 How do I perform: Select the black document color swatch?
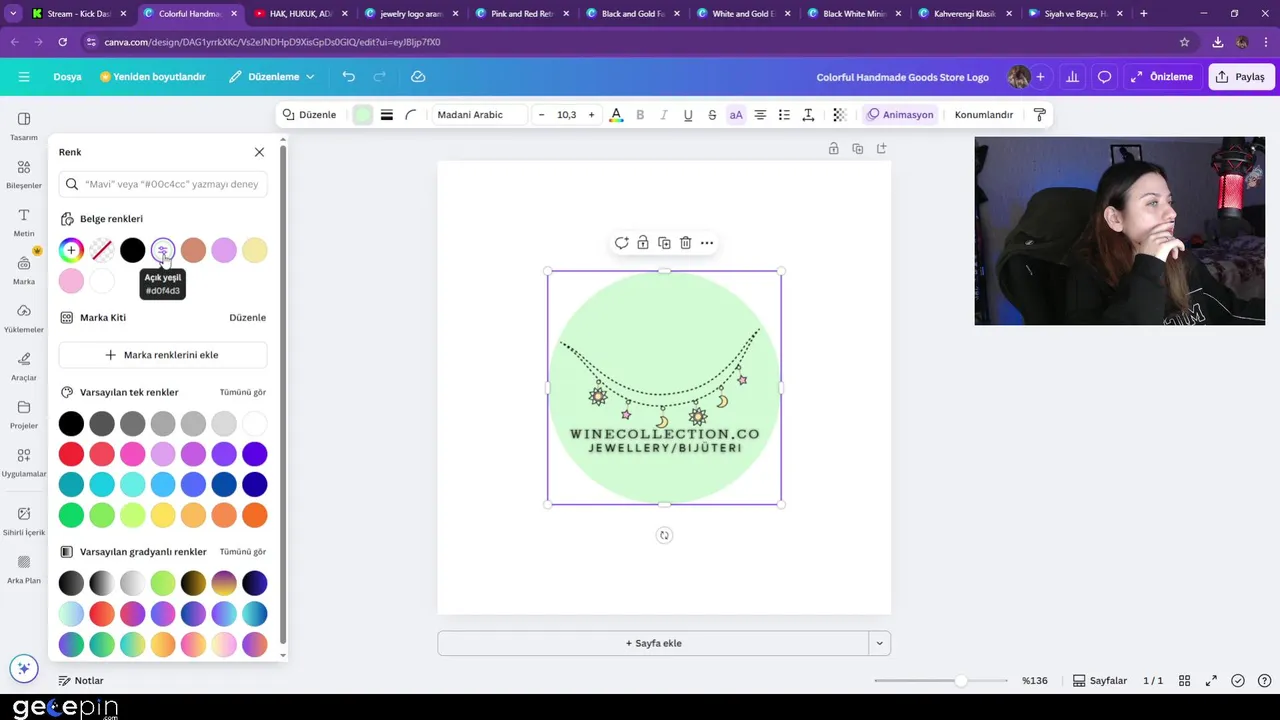pyautogui.click(x=132, y=250)
